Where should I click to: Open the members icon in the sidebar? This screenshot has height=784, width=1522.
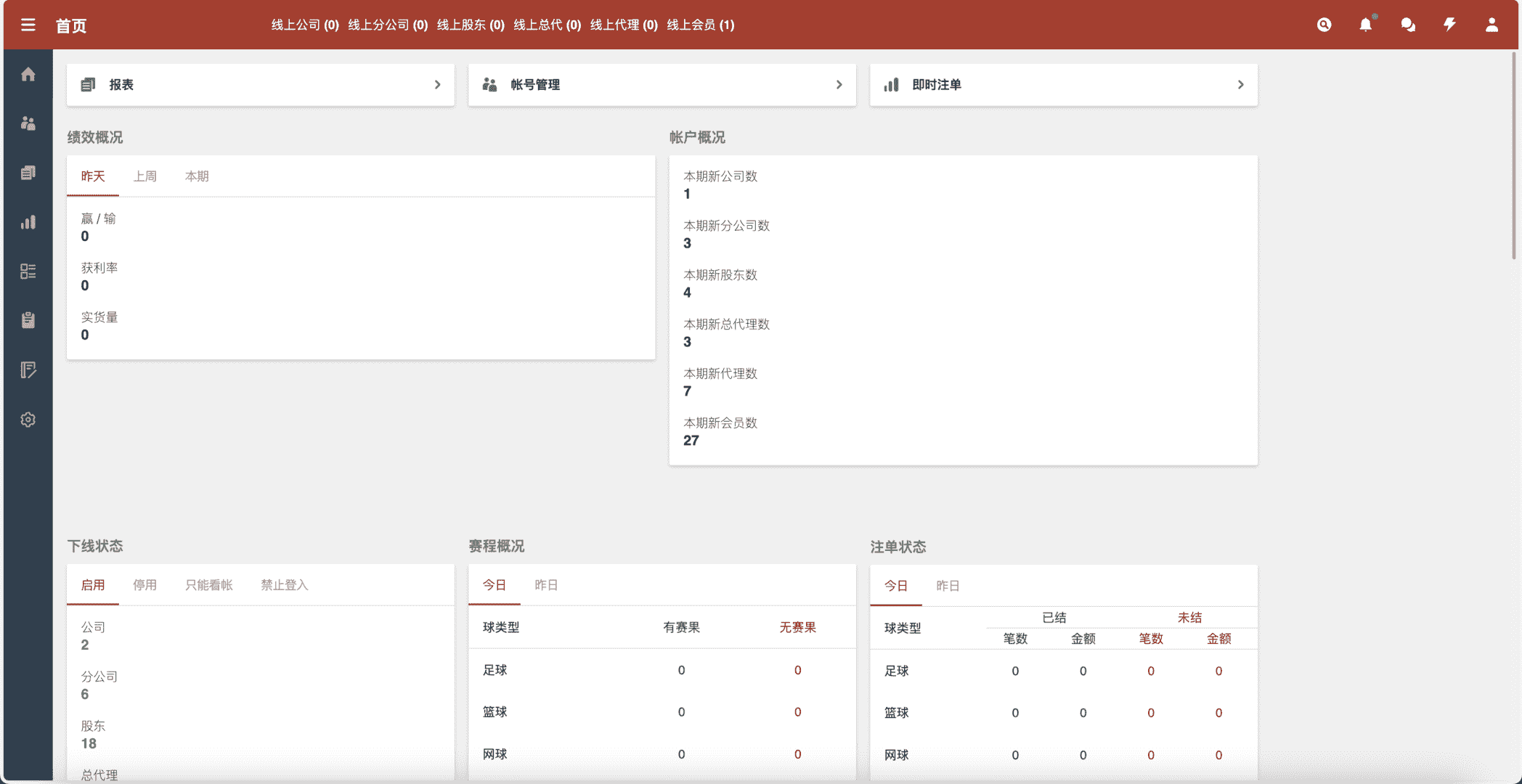tap(28, 123)
